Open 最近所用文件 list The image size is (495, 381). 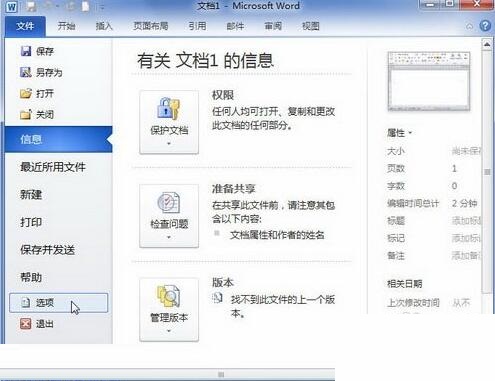click(53, 167)
